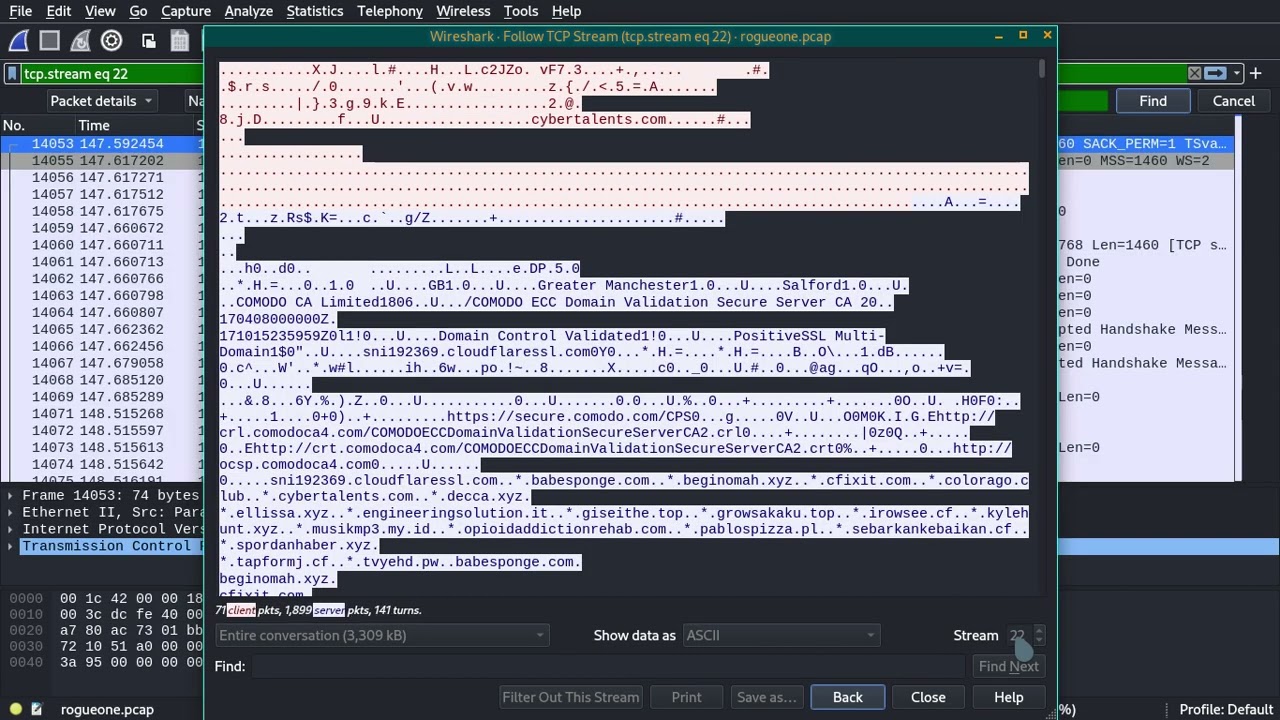Select packet 14071 row
The image size is (1280, 720).
click(x=102, y=414)
